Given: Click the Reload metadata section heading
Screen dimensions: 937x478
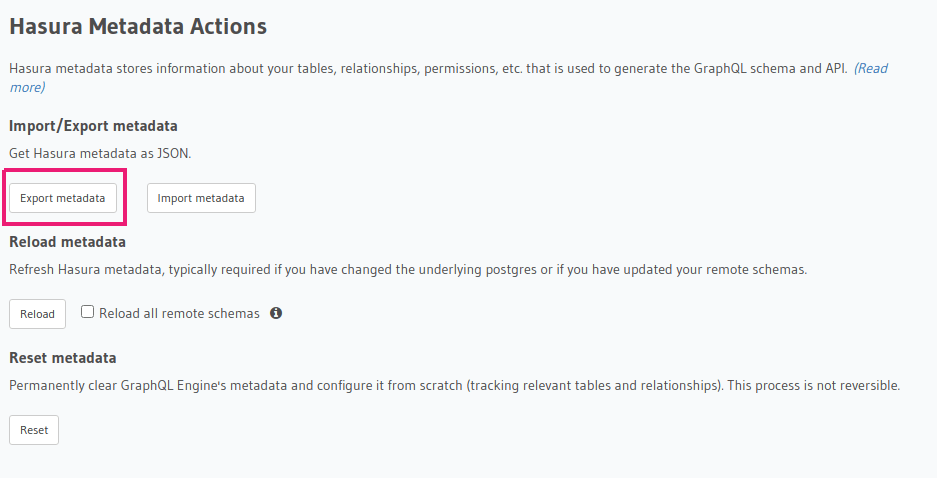Looking at the screenshot, I should pos(67,242).
